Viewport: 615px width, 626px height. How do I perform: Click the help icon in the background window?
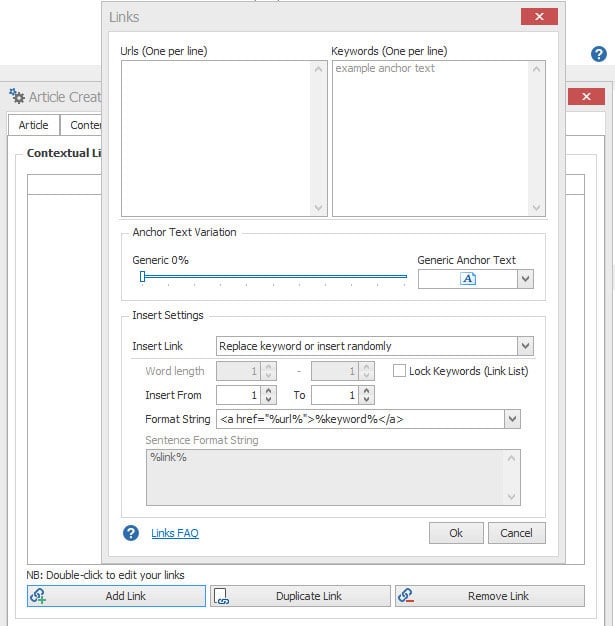(x=599, y=54)
